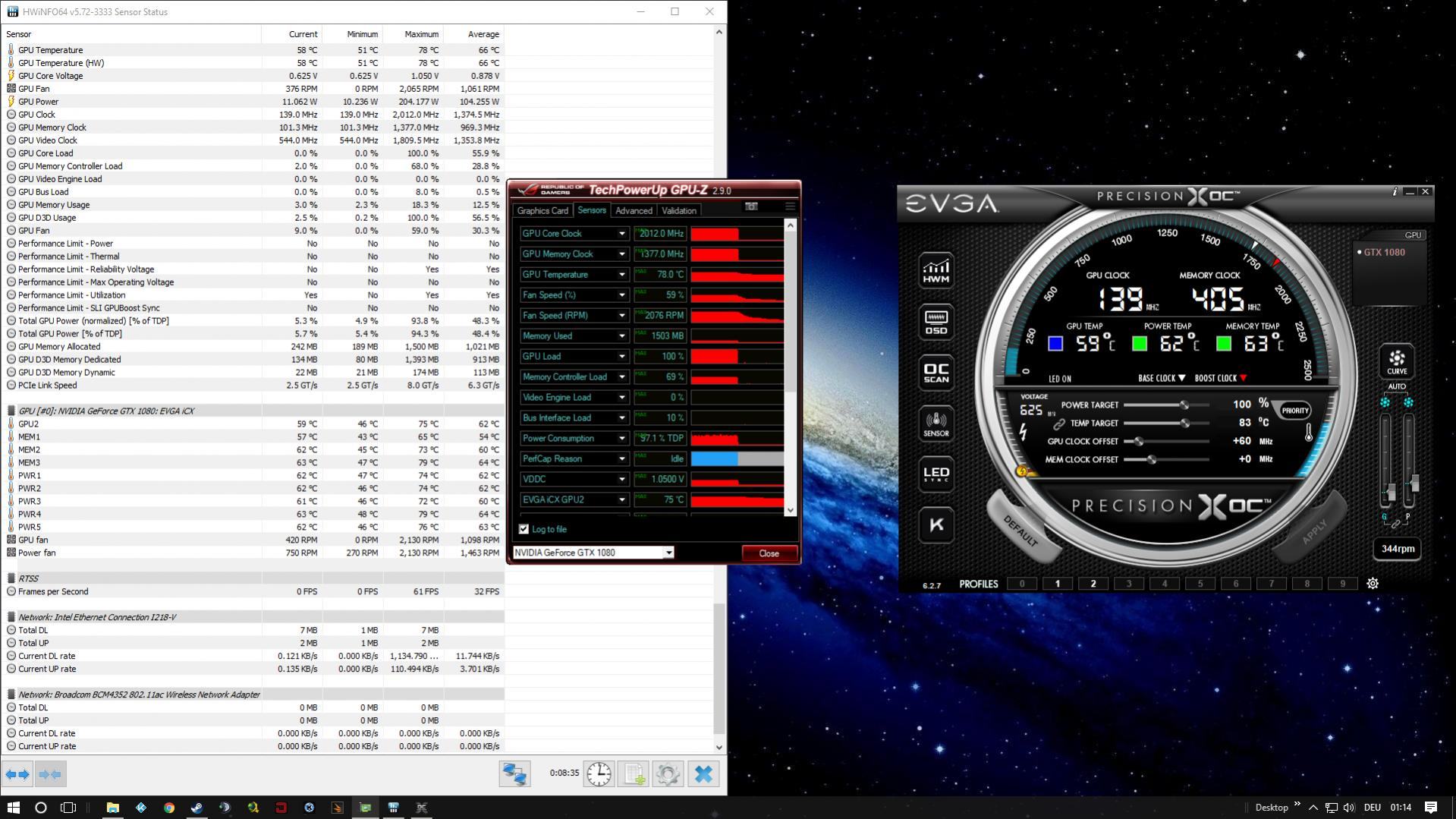Image resolution: width=1456 pixels, height=819 pixels.
Task: Open Task View on the taskbar
Action: [x=68, y=808]
